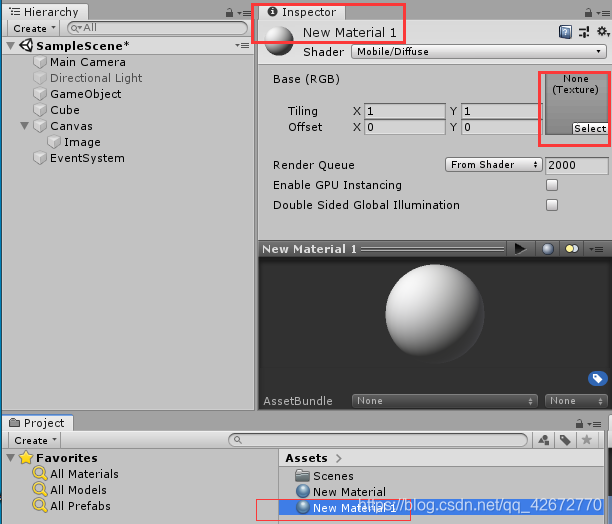
Task: Select EventSystem in Hierarchy
Action: pos(87,158)
